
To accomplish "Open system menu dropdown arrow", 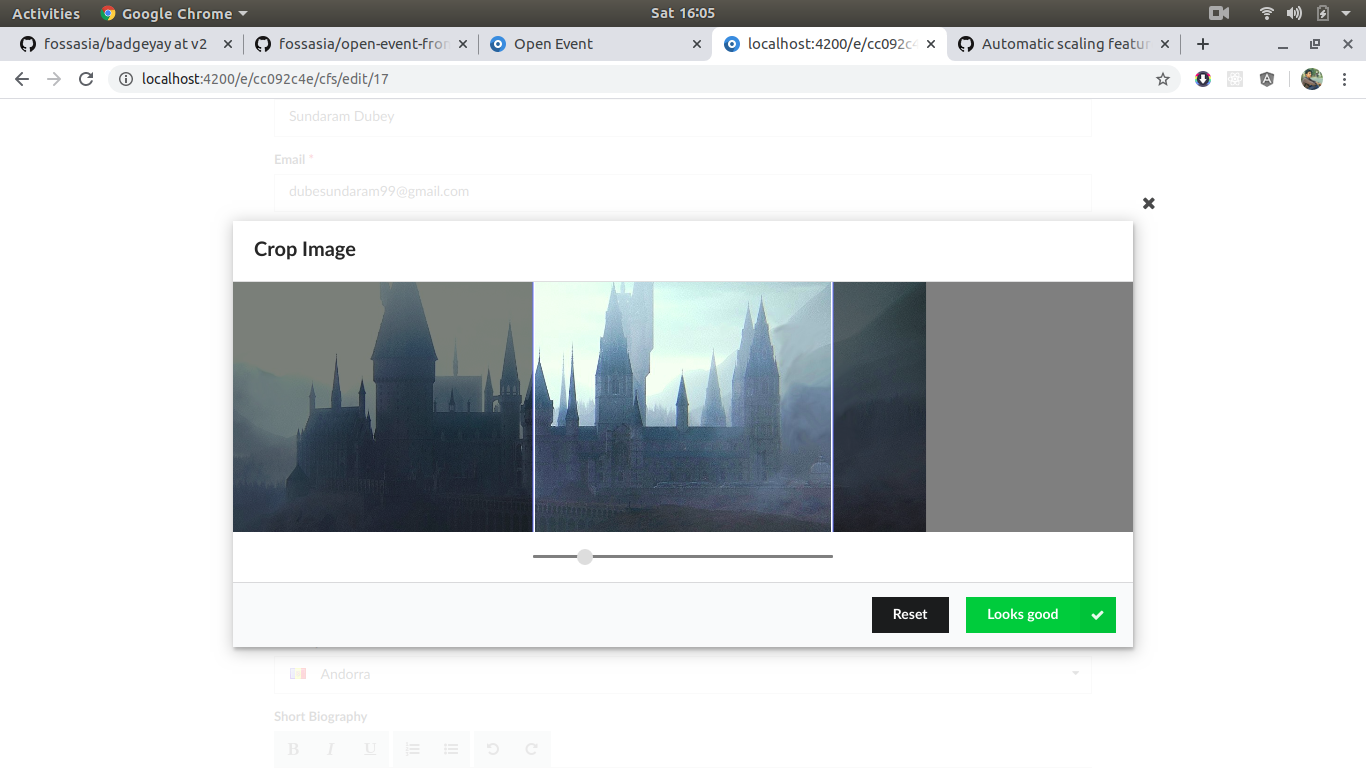I will pos(1346,13).
